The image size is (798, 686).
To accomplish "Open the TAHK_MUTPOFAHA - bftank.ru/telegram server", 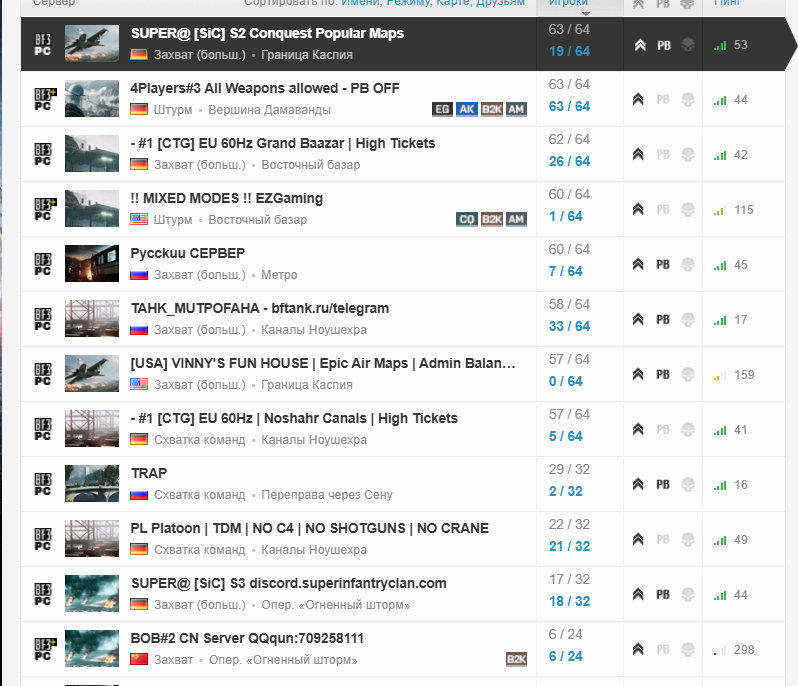I will [x=260, y=308].
